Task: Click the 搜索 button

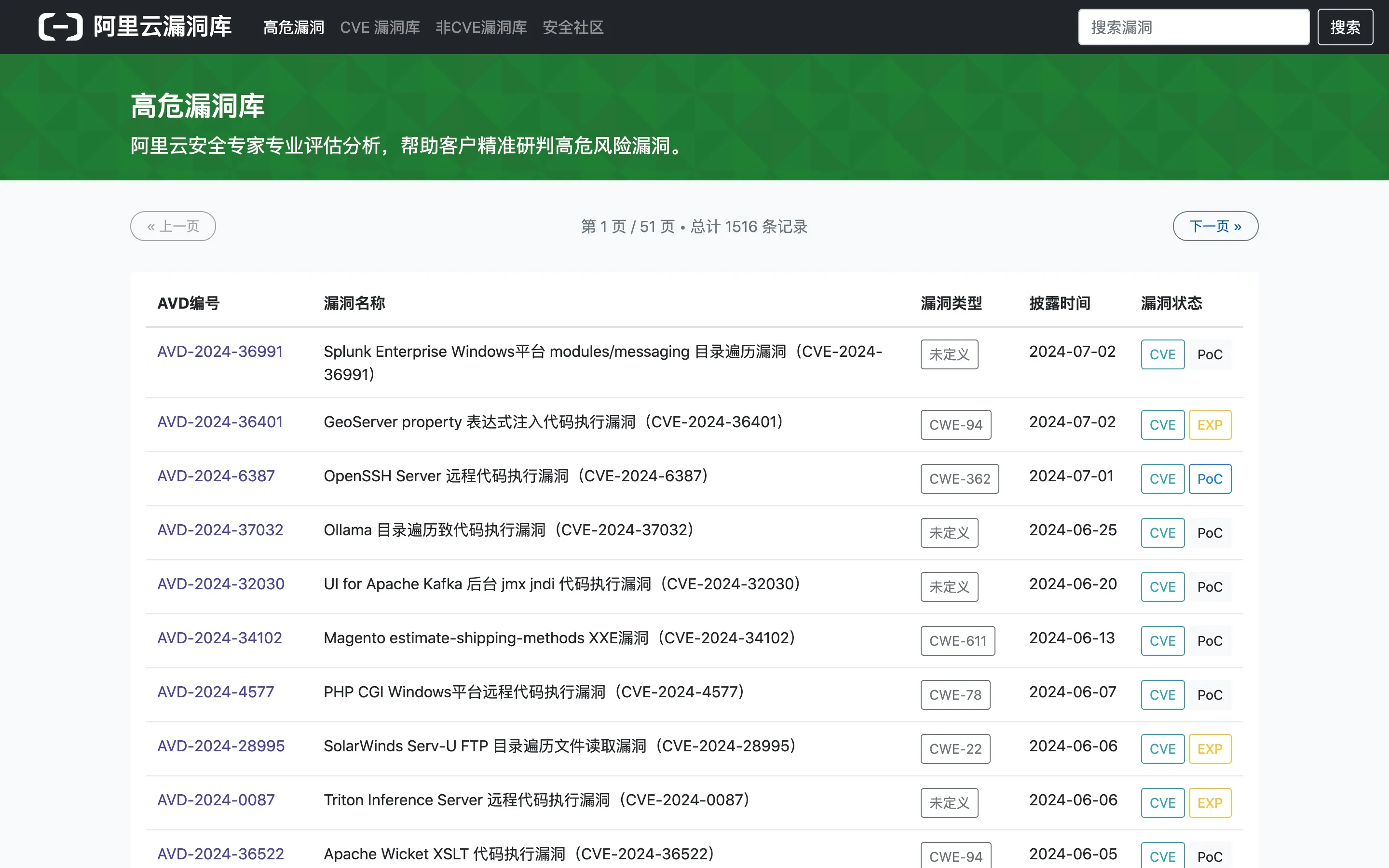Action: [x=1345, y=27]
